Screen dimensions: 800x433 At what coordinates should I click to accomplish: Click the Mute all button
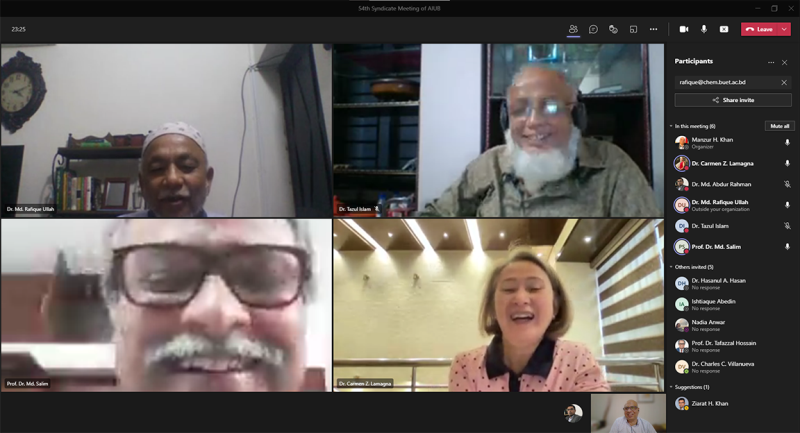(779, 126)
